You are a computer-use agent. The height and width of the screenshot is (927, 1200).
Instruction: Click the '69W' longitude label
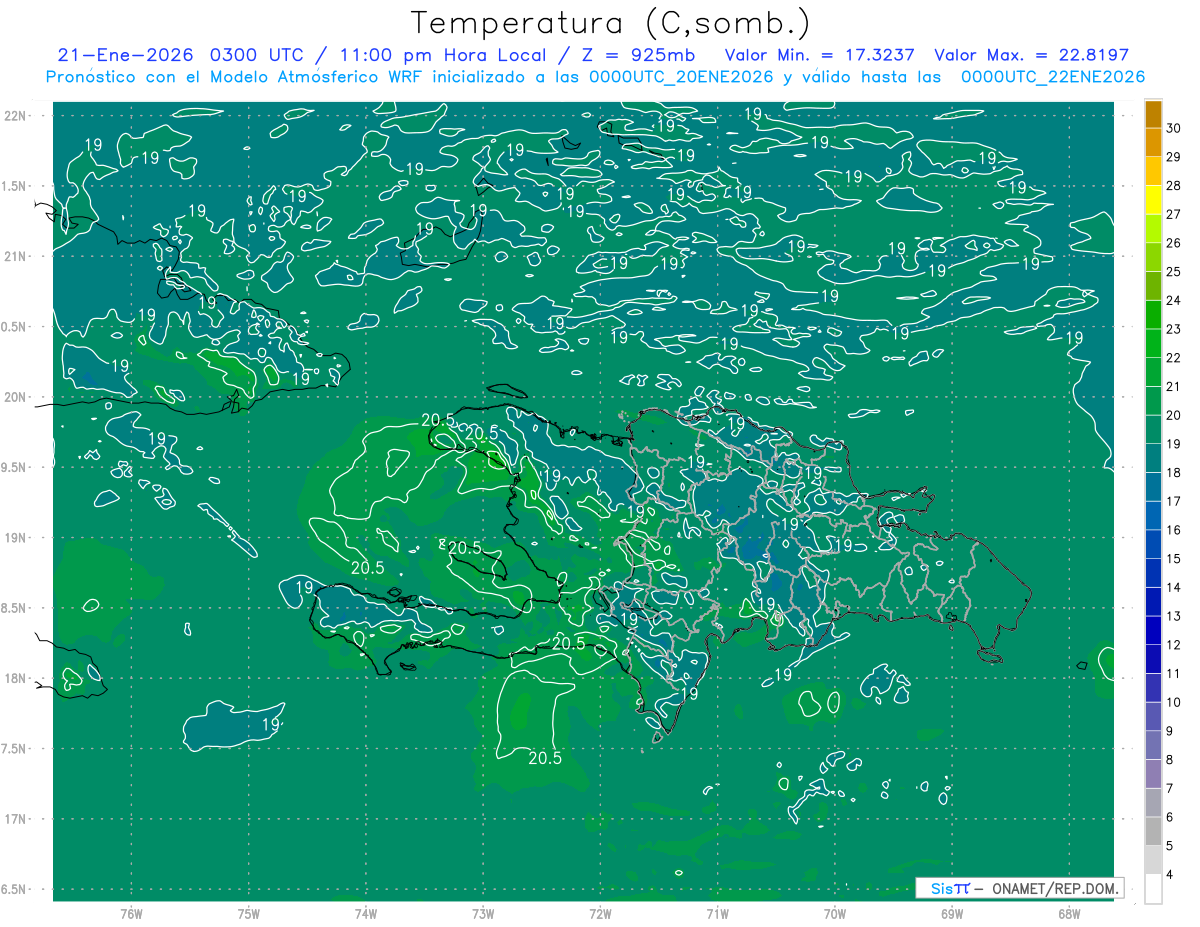pos(952,913)
